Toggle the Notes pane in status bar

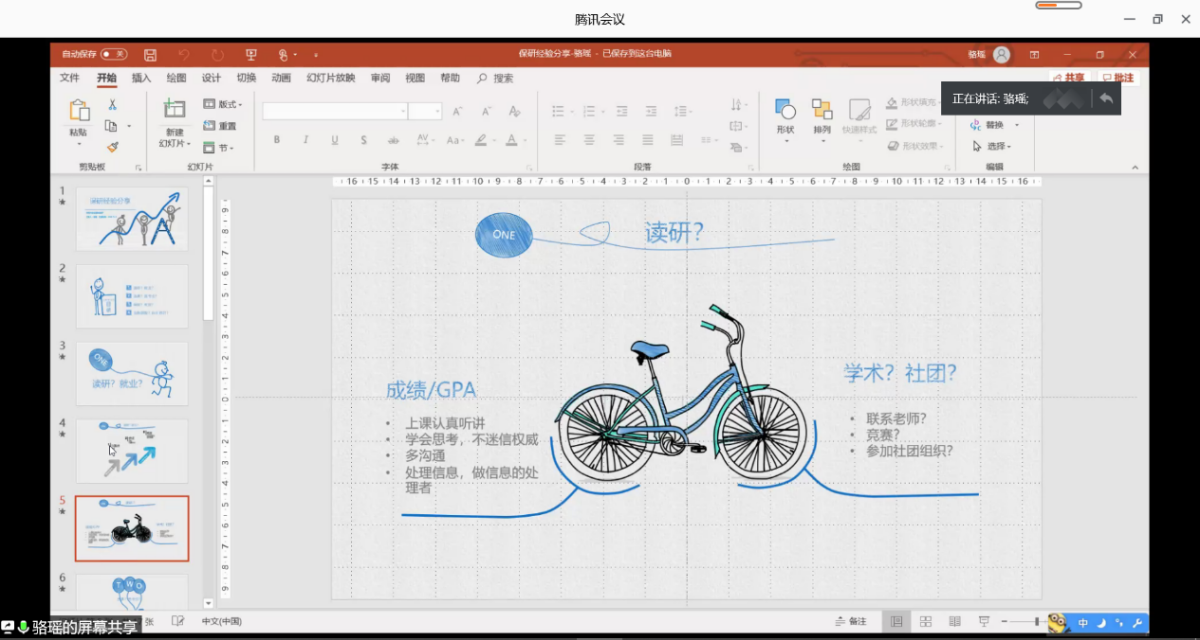pos(851,622)
